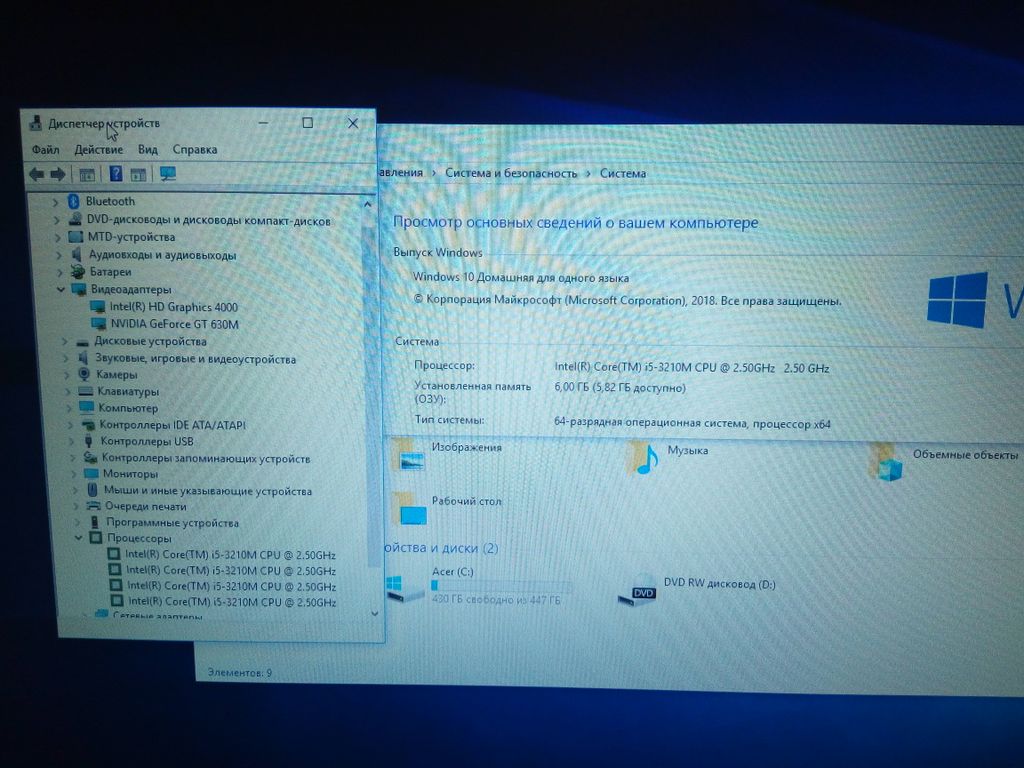The height and width of the screenshot is (768, 1024).
Task: Expand Звуковые, игровые и видеоустройства node
Action: 66,358
